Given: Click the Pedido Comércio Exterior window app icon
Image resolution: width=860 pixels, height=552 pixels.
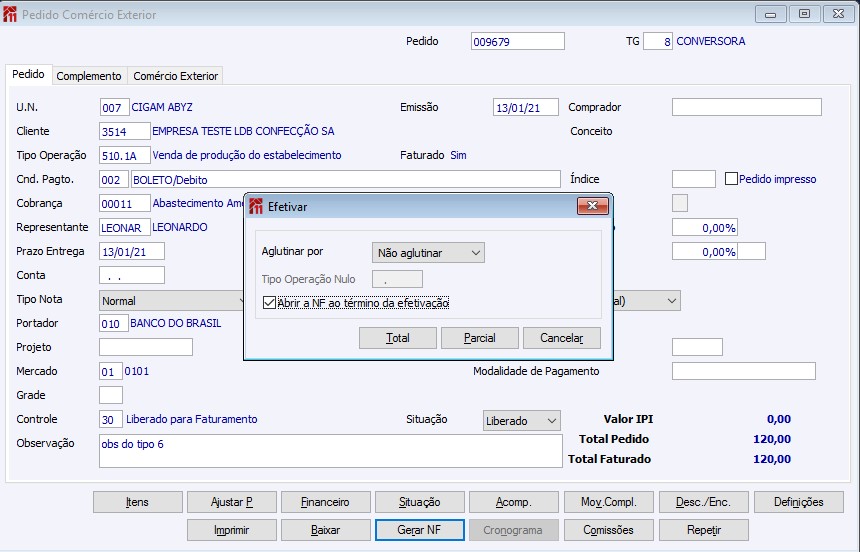Looking at the screenshot, I should 10,14.
